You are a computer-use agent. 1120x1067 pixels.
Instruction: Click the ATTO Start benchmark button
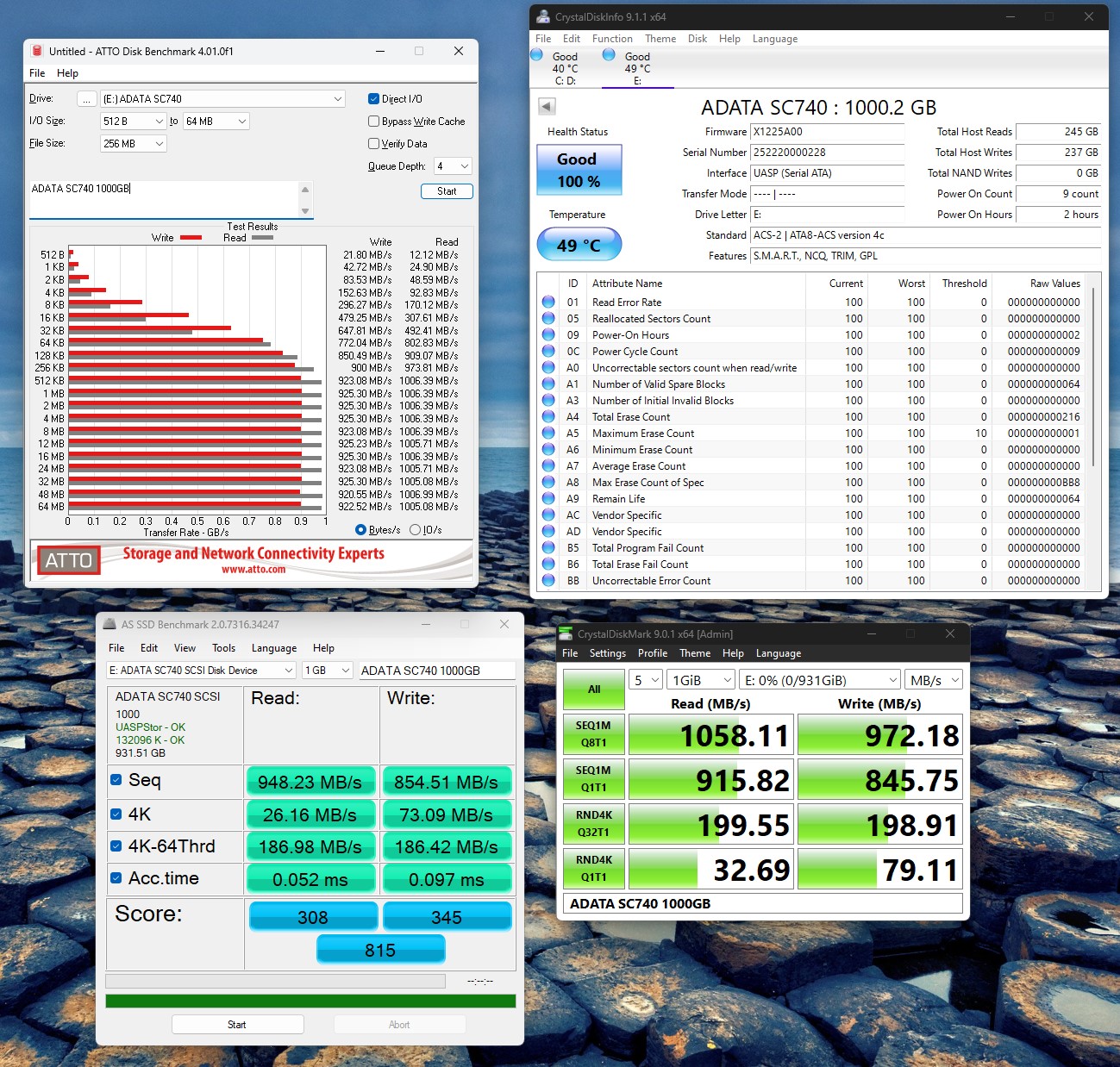(x=447, y=191)
